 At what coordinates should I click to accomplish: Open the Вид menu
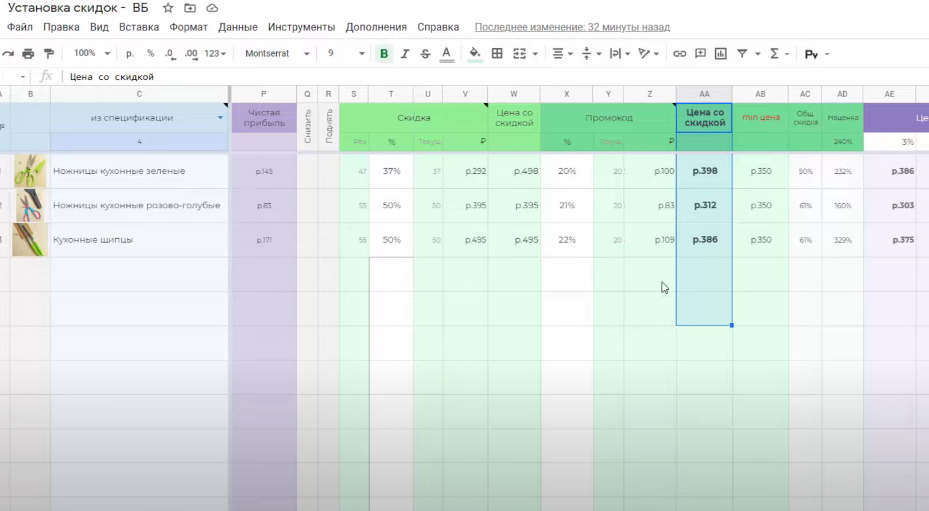[99, 27]
